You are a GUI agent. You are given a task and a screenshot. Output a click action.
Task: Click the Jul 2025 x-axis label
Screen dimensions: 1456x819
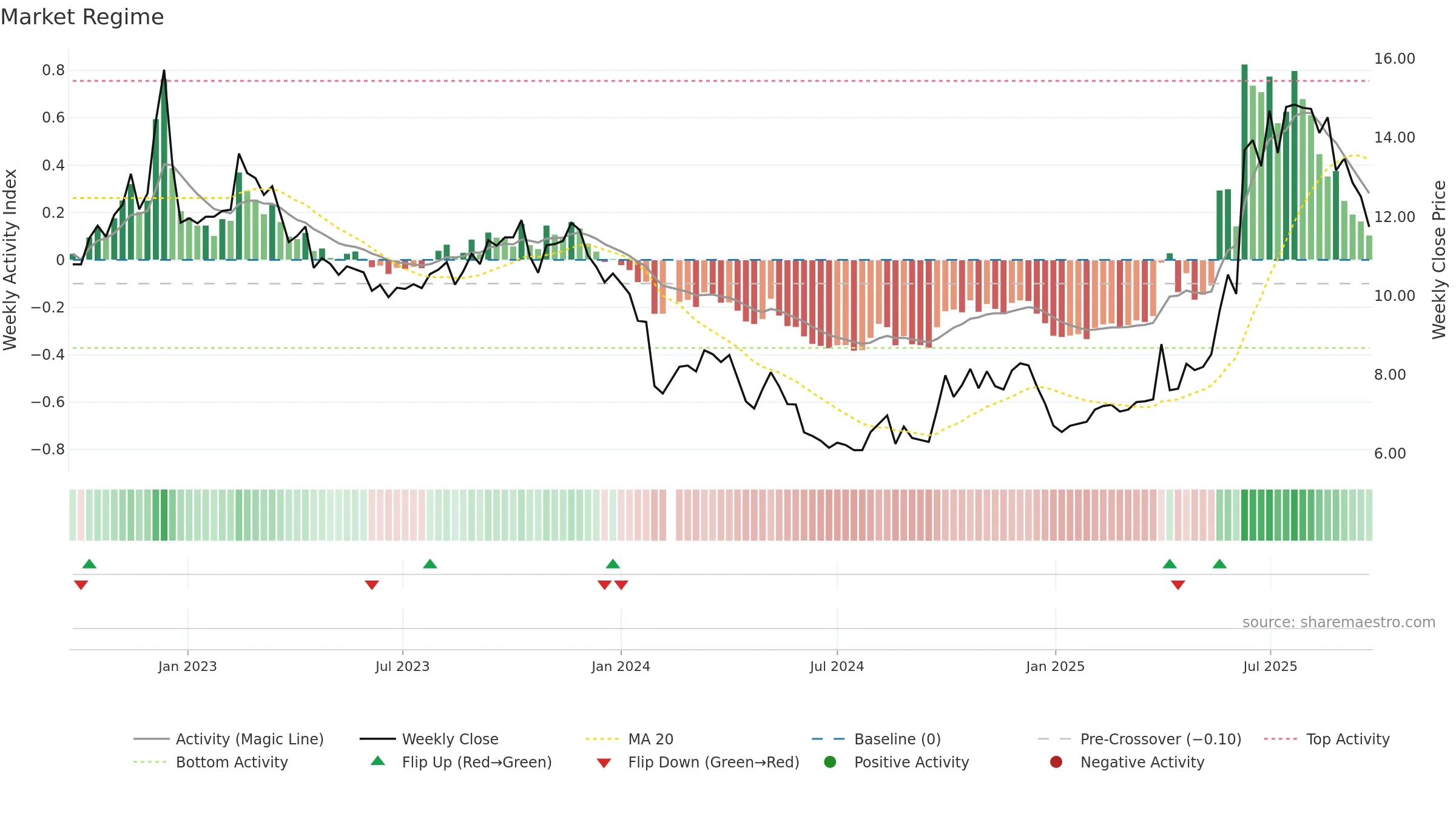tap(1270, 666)
